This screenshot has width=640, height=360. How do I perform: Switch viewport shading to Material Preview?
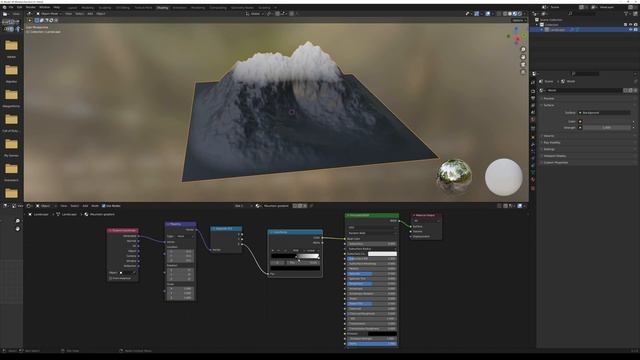tap(515, 13)
